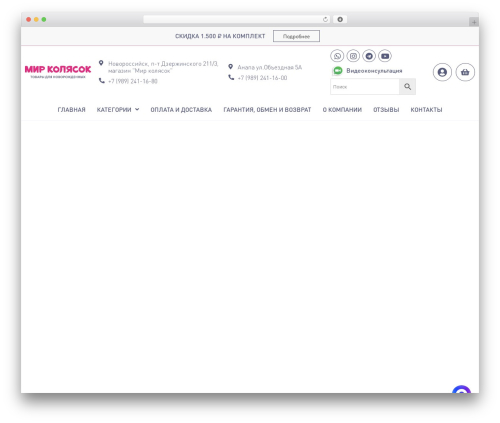Image resolution: width=500 pixels, height=423 pixels.
Task: Open О компании menu item
Action: click(342, 110)
